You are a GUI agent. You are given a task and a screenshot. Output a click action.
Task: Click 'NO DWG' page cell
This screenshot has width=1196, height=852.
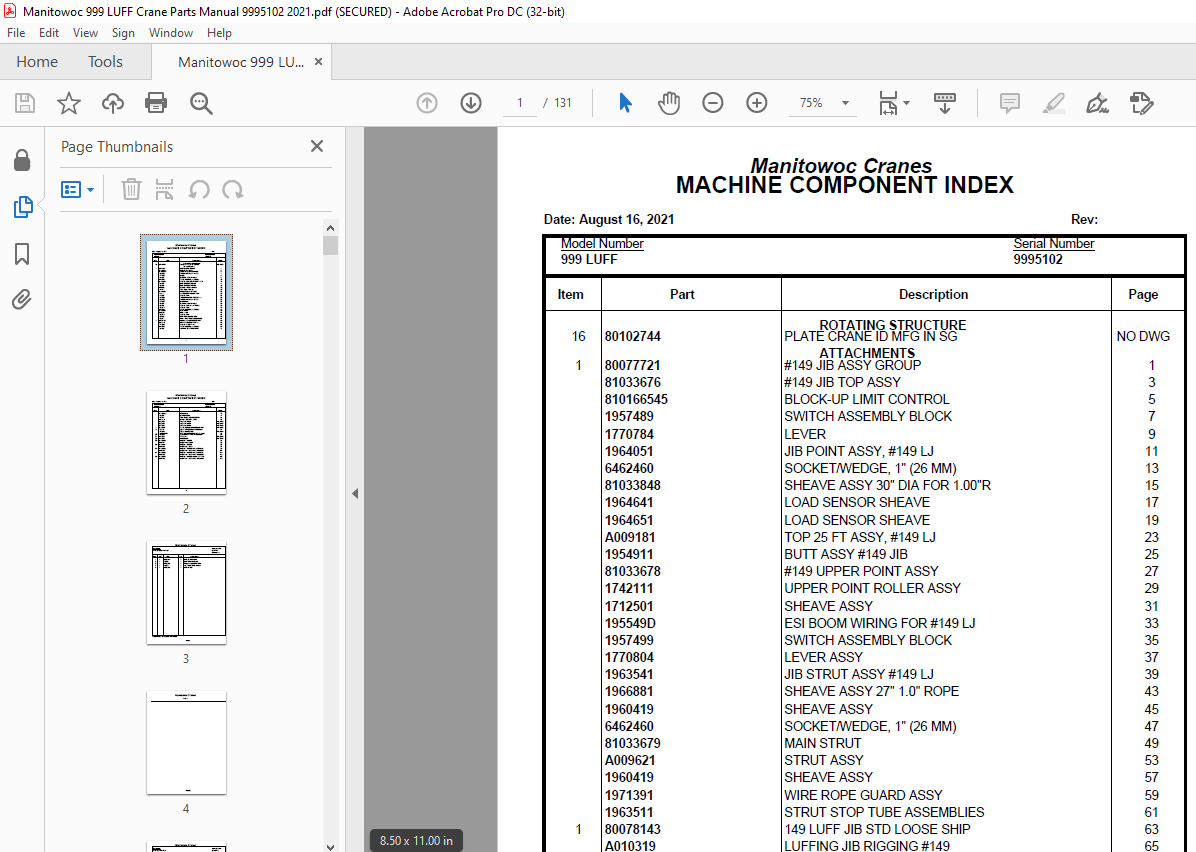click(1143, 336)
